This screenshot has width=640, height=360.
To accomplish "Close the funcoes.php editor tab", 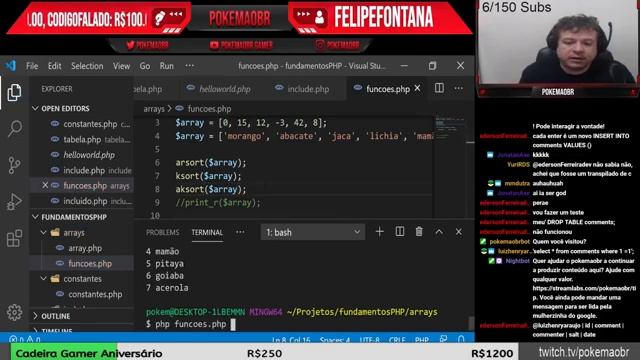I will point(417,88).
